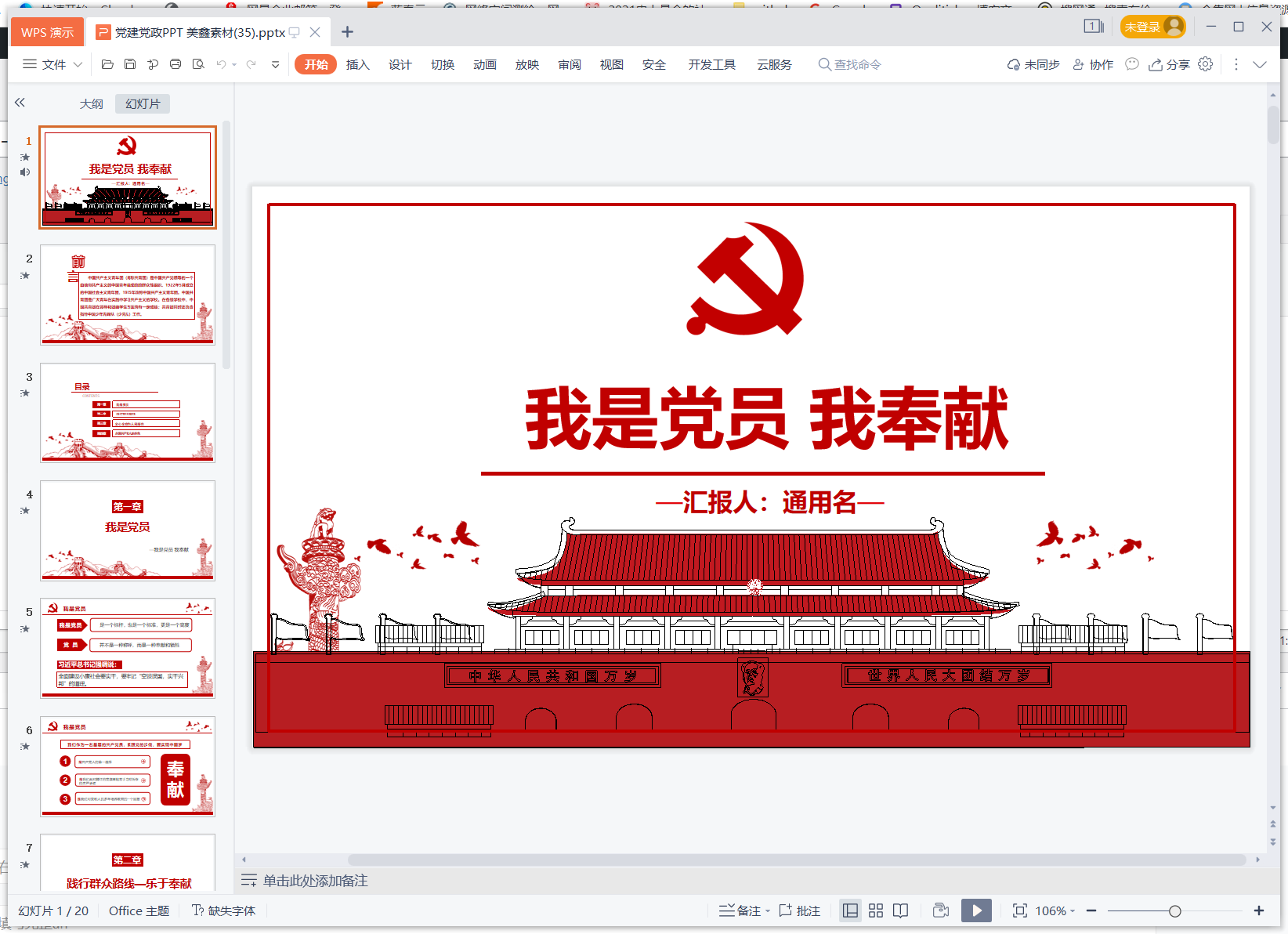Image resolution: width=1288 pixels, height=934 pixels.
Task: Open the 开发工具 ribbon tab
Action: point(711,64)
